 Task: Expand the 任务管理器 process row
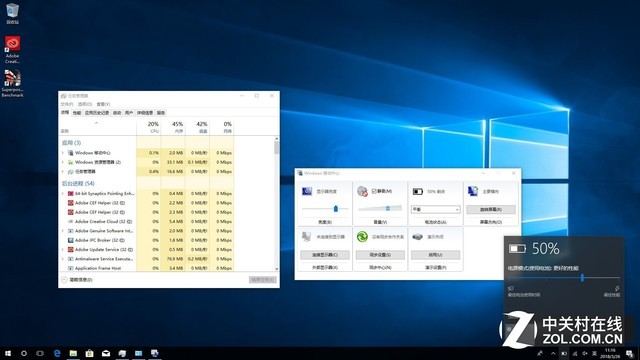[63, 171]
